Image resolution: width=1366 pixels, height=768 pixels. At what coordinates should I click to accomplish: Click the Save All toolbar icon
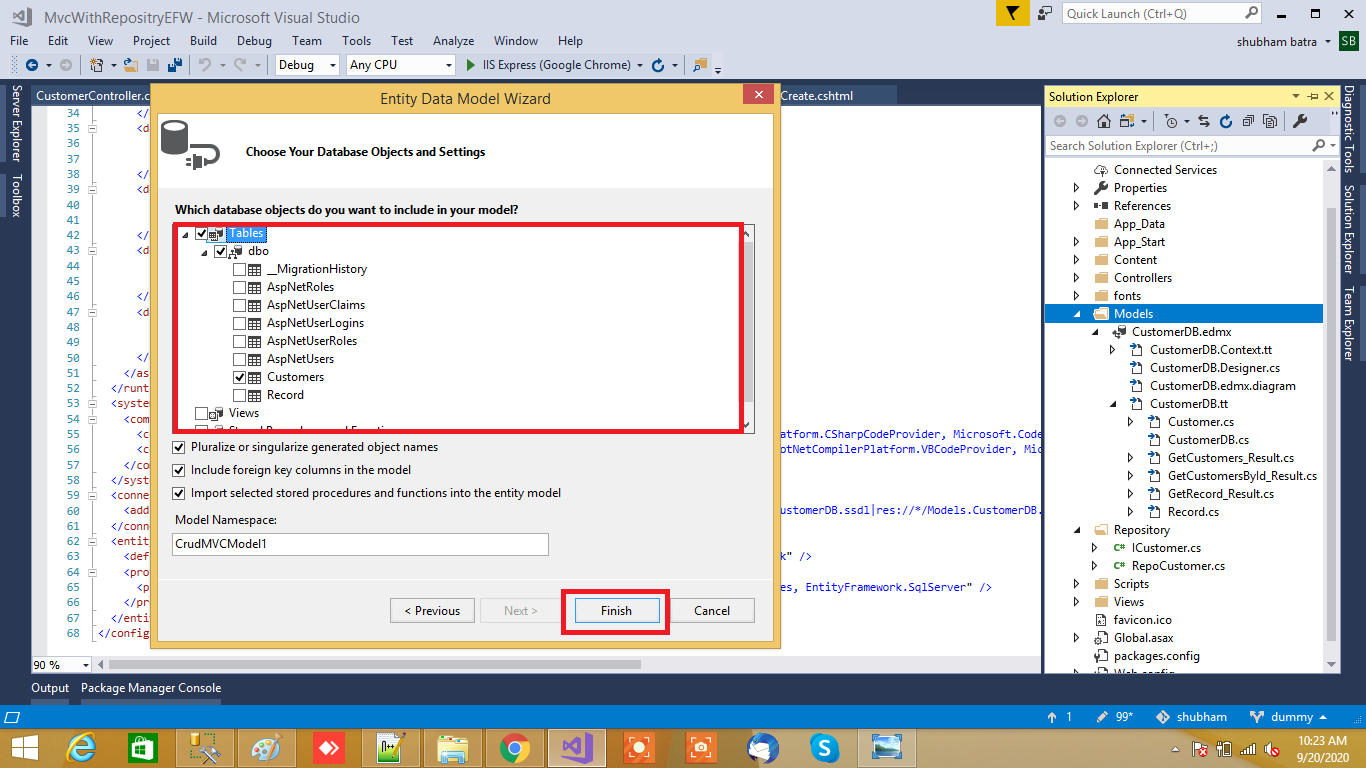coord(175,65)
